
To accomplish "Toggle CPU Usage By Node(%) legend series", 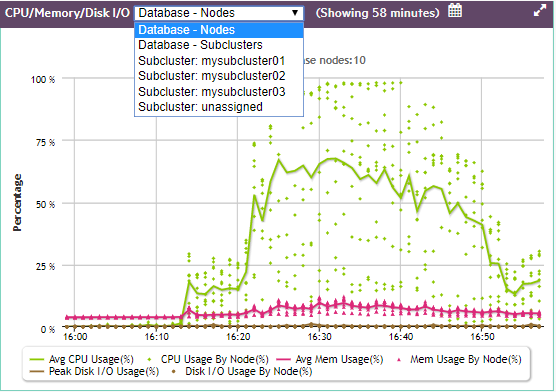I will coord(215,359).
